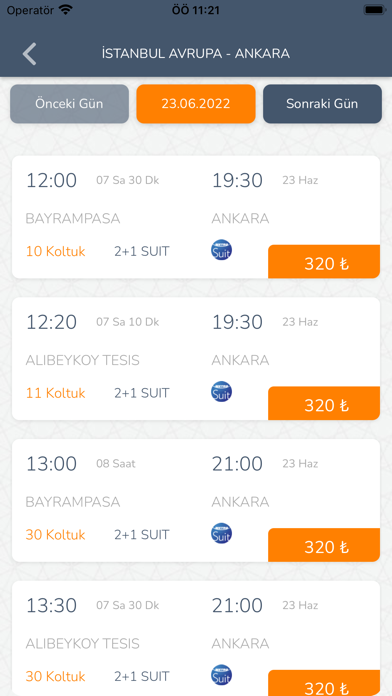Open the 23.06.2022 date selector

(196, 104)
